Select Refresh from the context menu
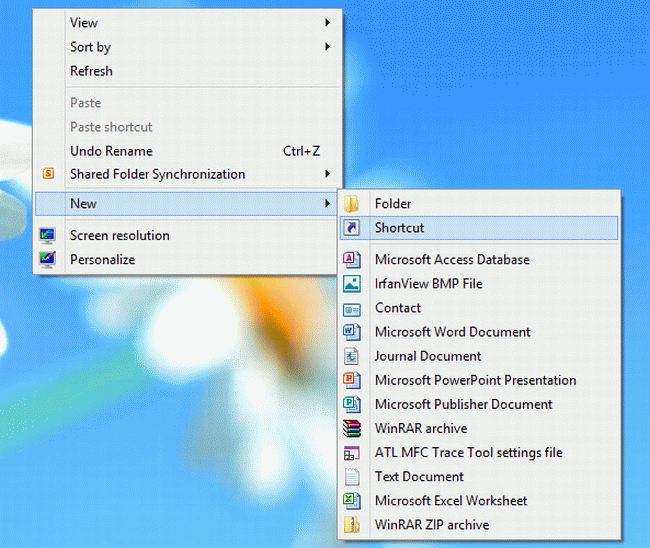The width and height of the screenshot is (650, 548). click(x=188, y=71)
